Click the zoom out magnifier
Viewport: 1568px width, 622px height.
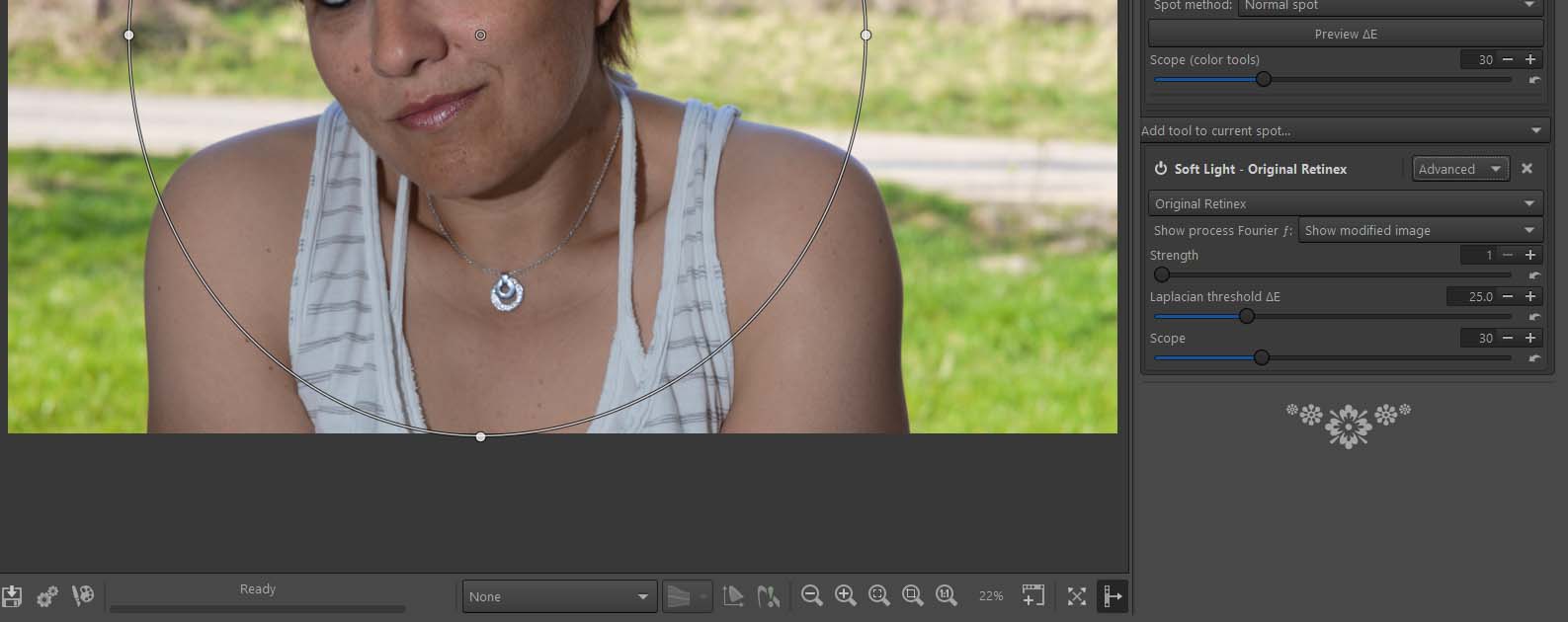[x=812, y=595]
